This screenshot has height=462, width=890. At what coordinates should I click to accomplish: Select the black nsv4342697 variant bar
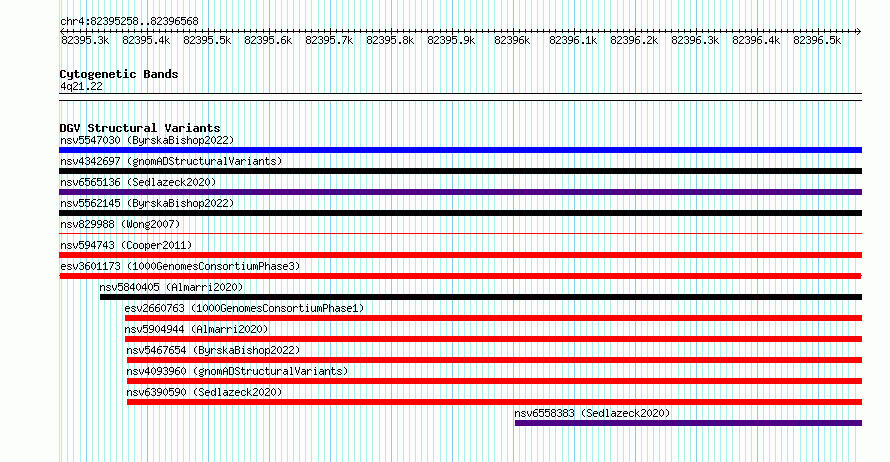coord(460,171)
